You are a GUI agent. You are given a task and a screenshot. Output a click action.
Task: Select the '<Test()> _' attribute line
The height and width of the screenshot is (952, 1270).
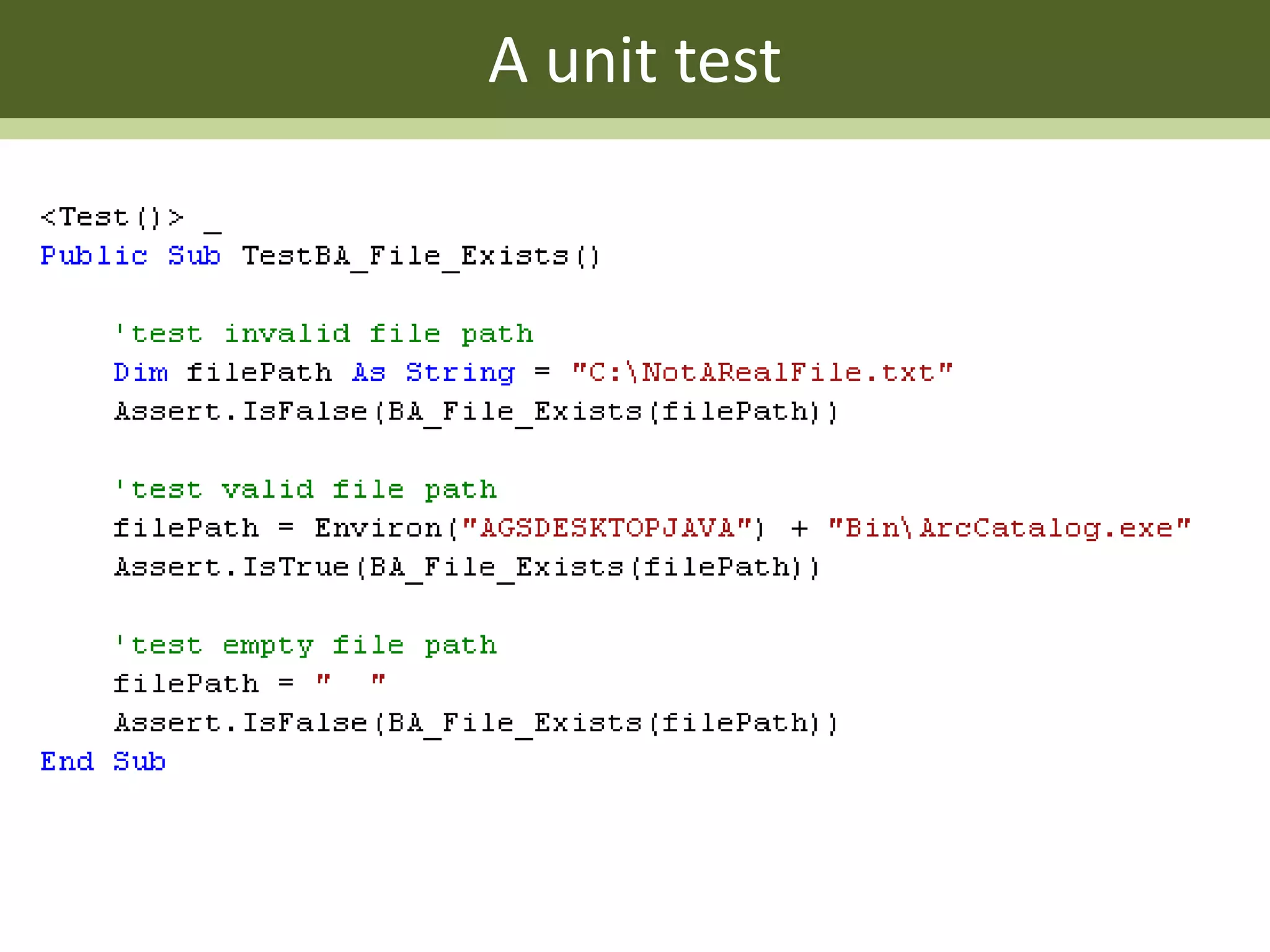[x=131, y=219]
